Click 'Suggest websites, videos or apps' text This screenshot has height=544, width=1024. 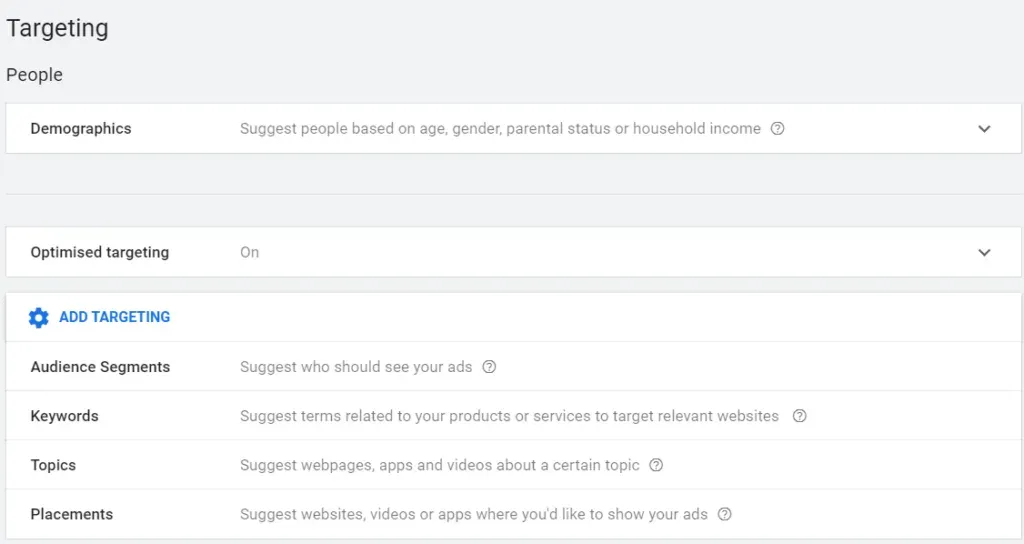point(474,514)
